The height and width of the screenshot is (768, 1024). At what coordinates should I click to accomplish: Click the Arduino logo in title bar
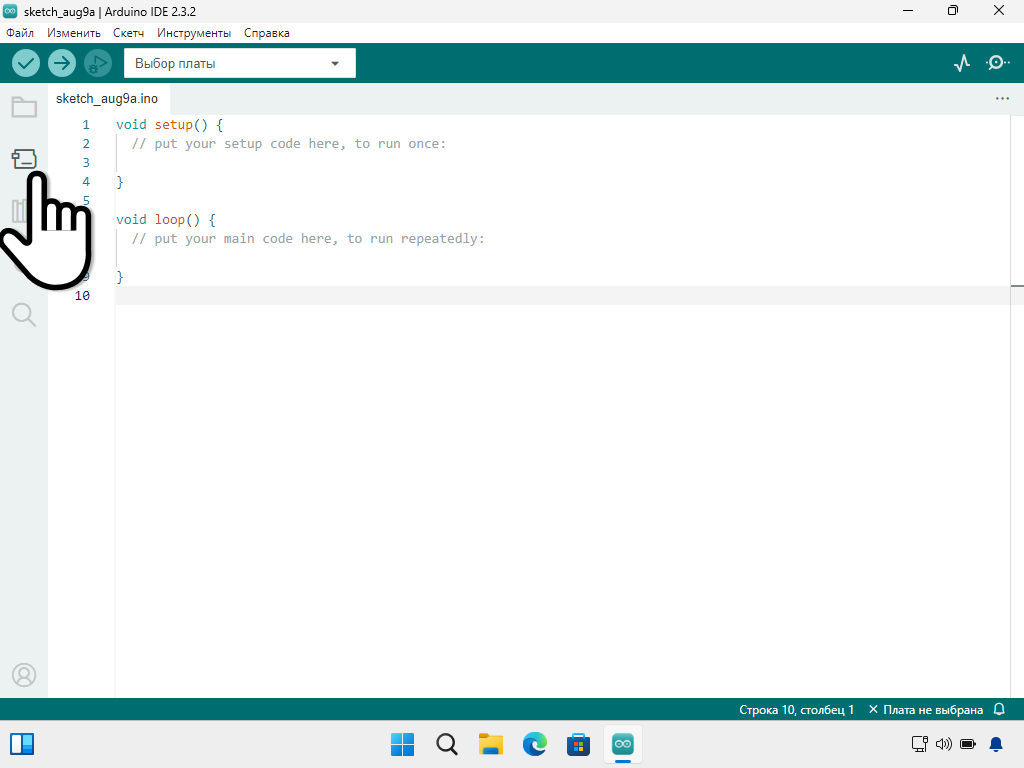tap(10, 11)
